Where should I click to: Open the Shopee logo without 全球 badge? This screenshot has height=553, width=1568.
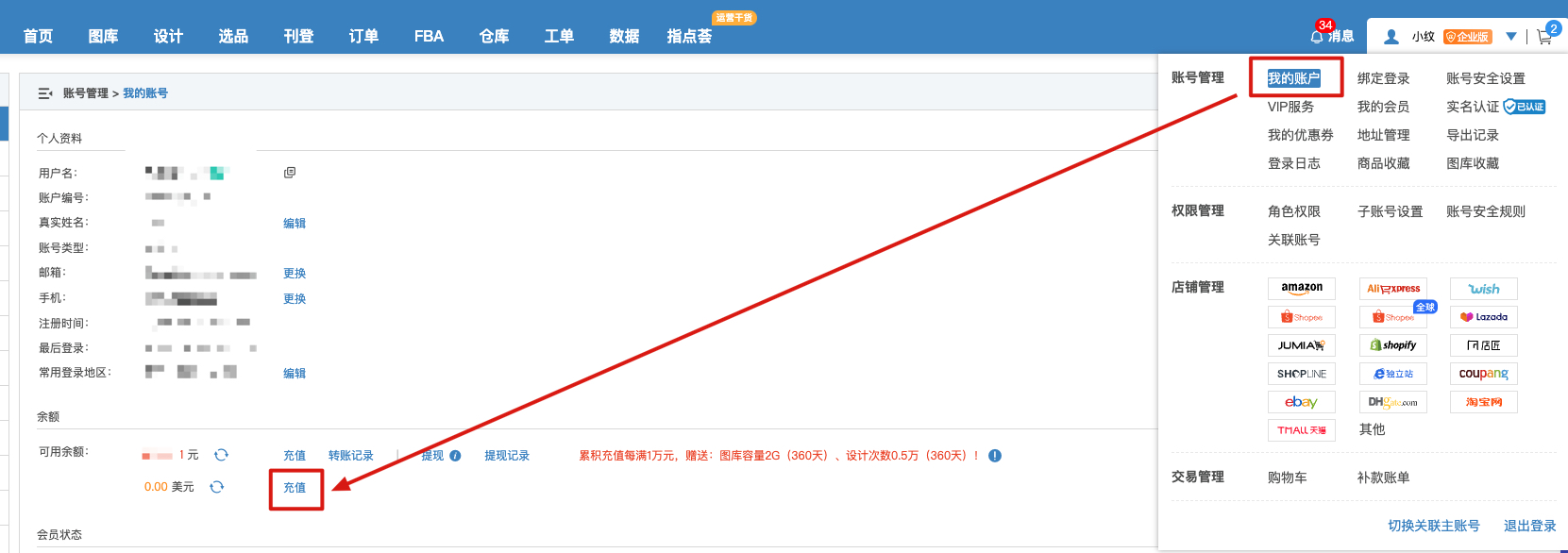(1302, 317)
